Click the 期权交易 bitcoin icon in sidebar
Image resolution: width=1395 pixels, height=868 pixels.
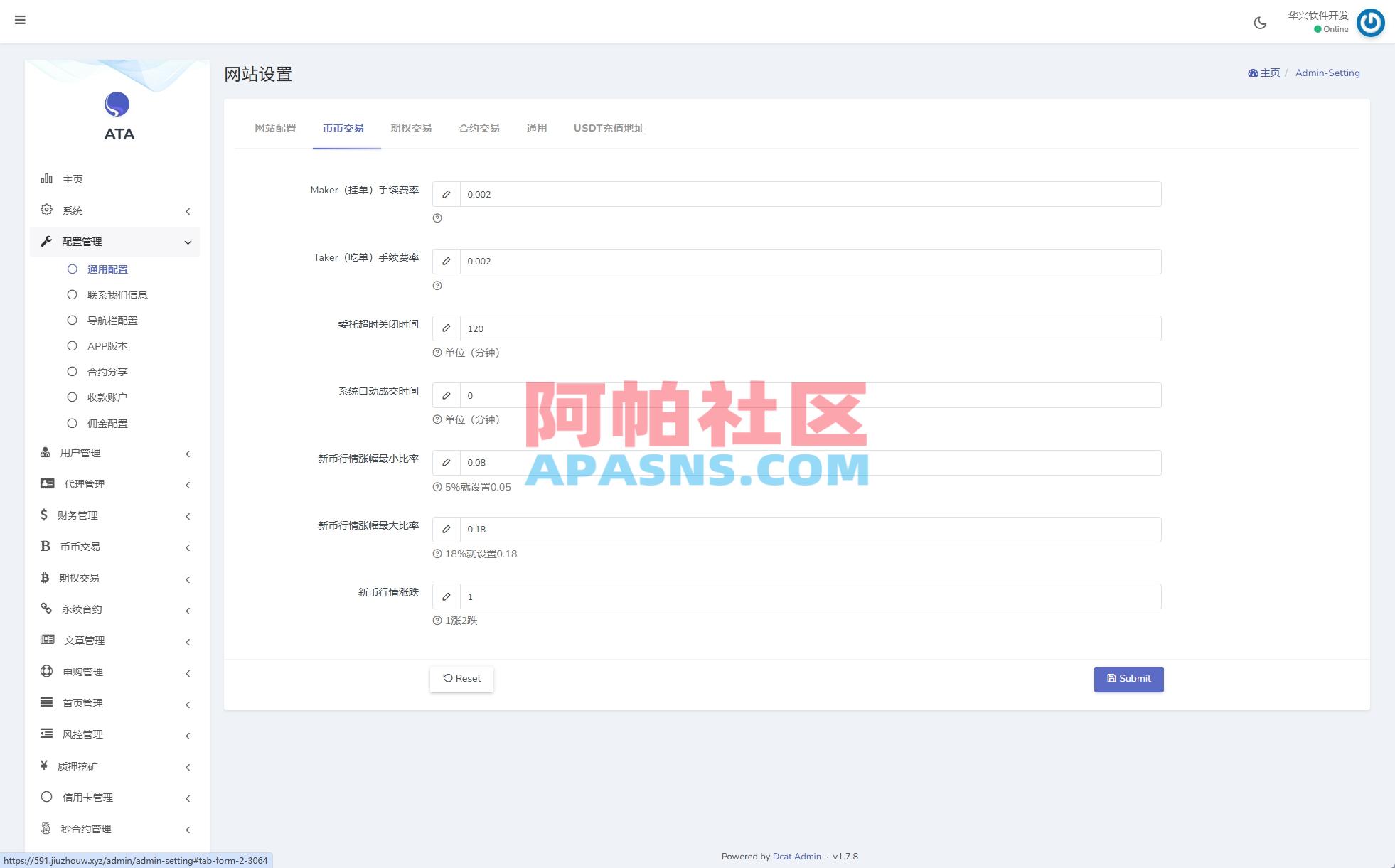(46, 577)
